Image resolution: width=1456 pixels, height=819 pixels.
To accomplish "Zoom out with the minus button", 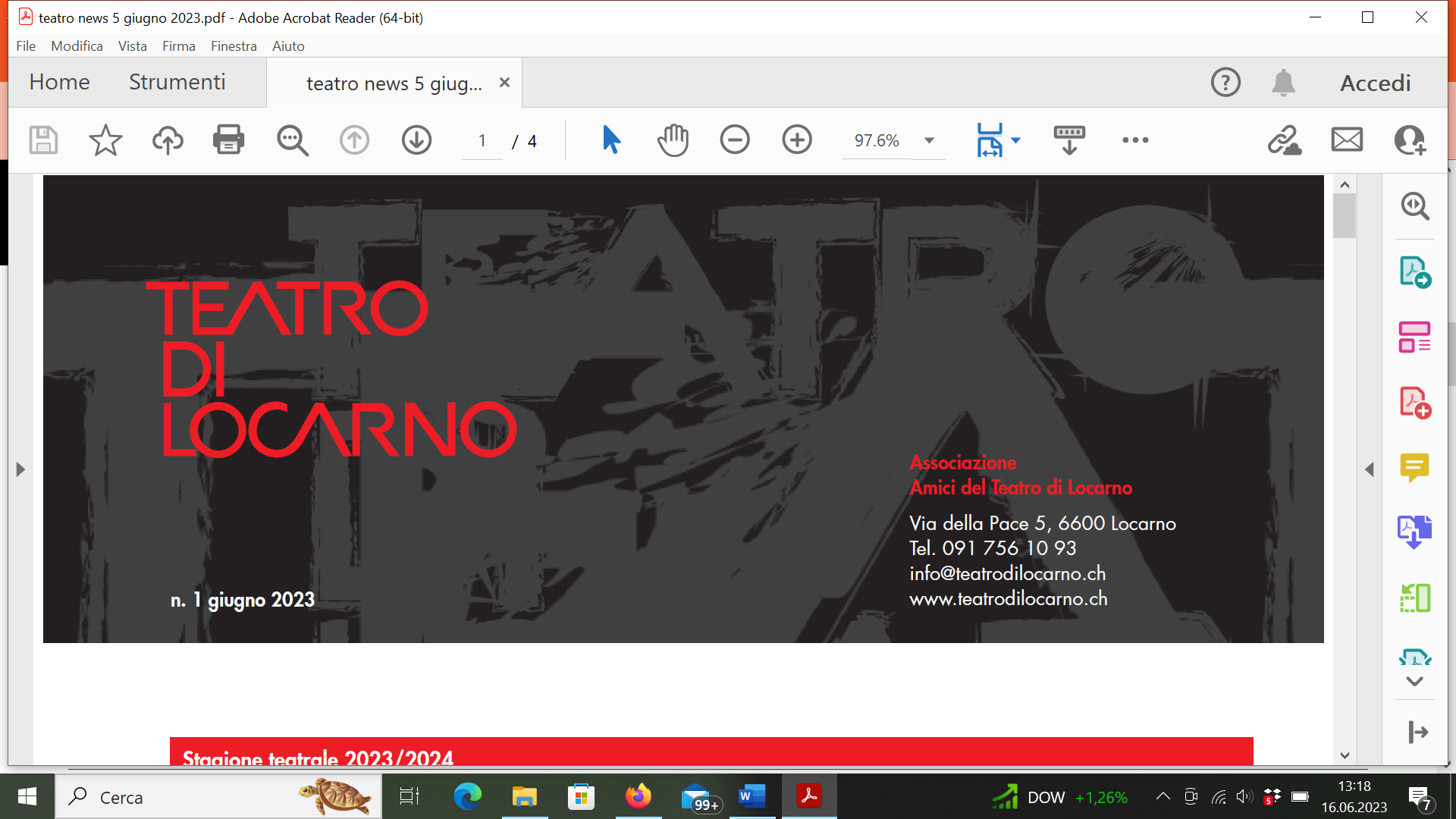I will coord(735,140).
